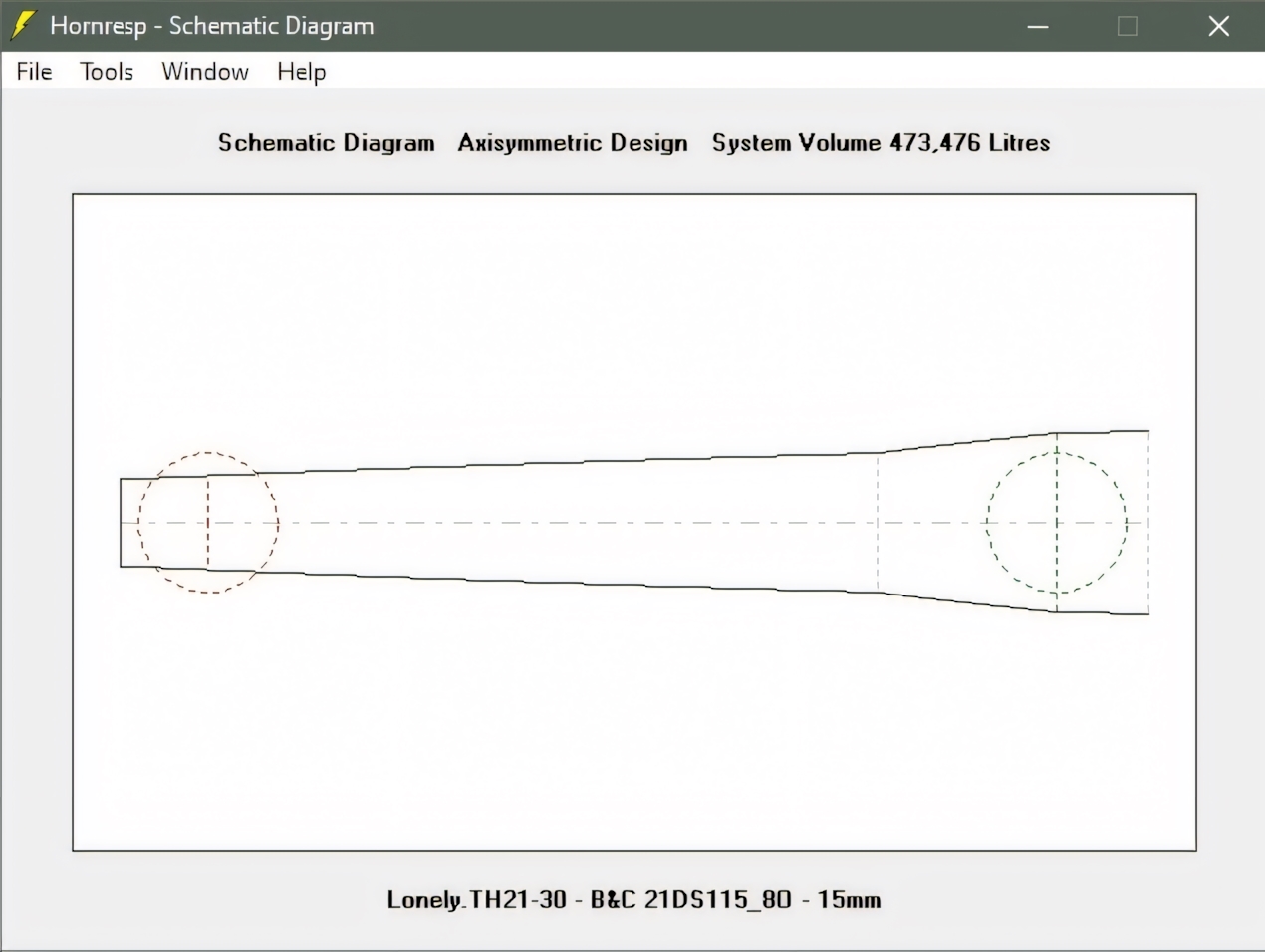Viewport: 1265px width, 952px height.
Task: Click the disabled maximize window button
Action: 1128,26
